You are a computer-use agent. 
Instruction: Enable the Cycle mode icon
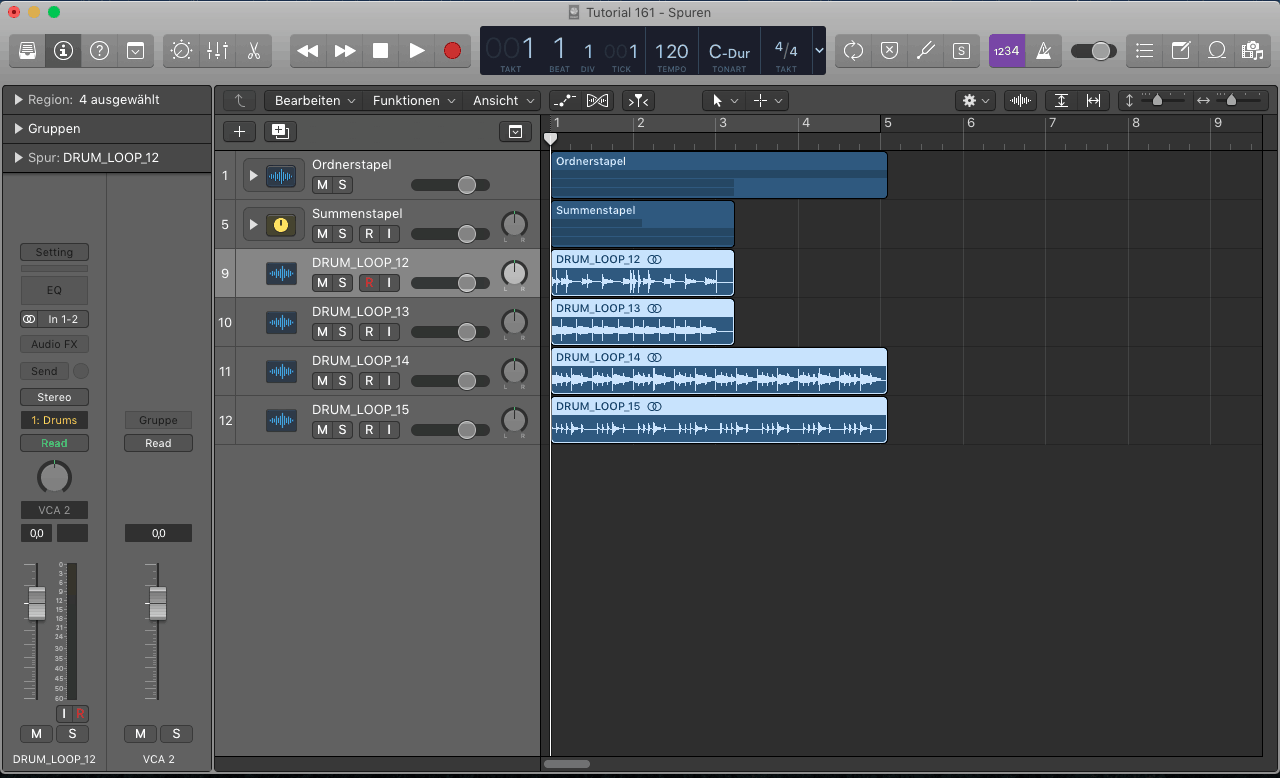(853, 50)
